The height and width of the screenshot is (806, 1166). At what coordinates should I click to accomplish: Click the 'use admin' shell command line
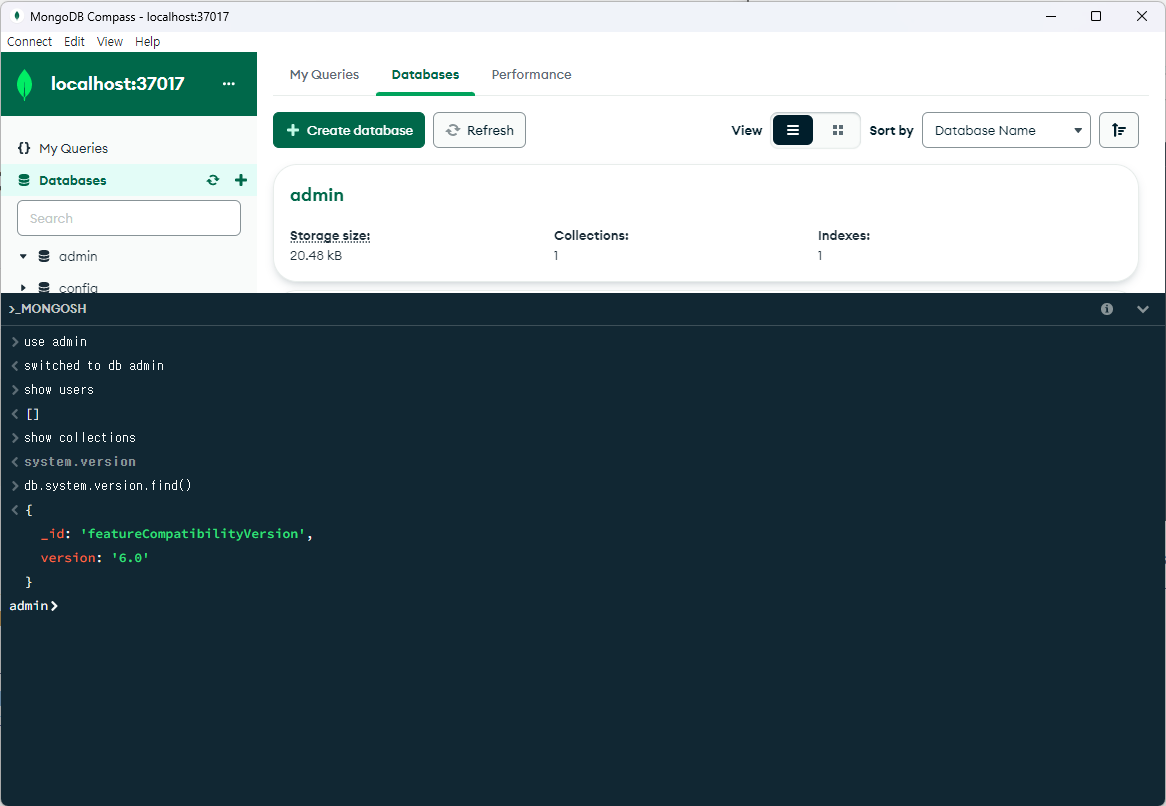click(x=55, y=341)
